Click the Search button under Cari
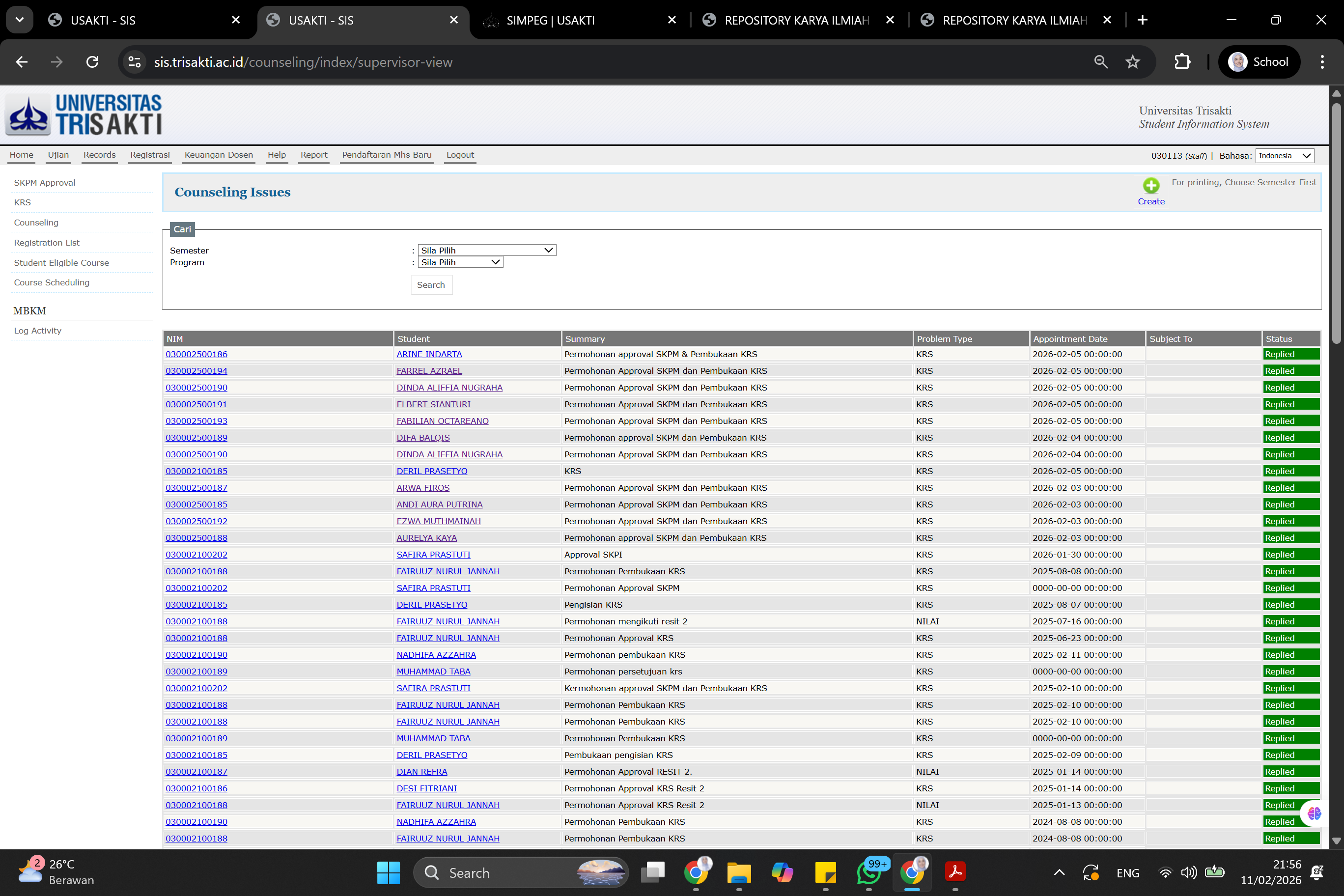 pyautogui.click(x=431, y=284)
